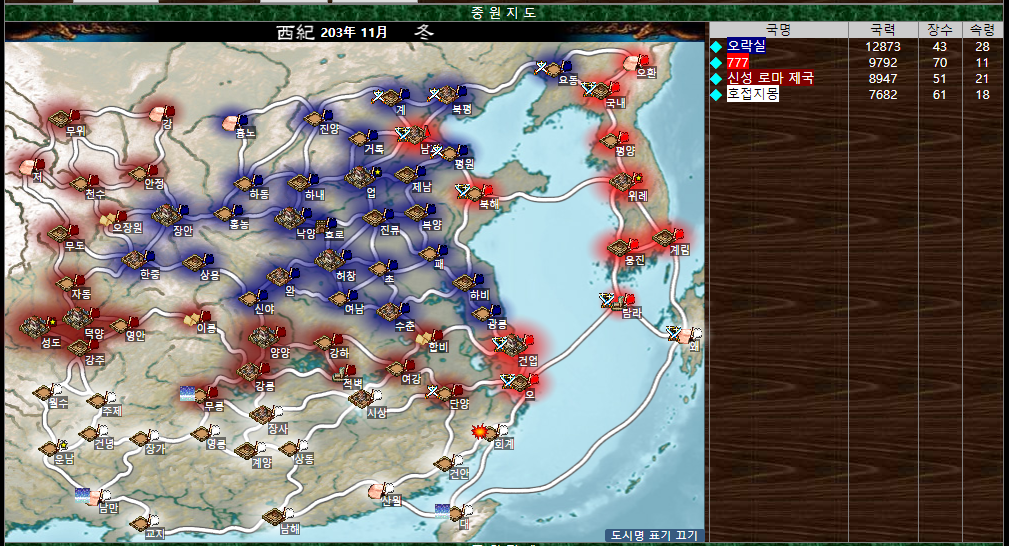This screenshot has width=1009, height=546.
Task: Select the 요동 city icon
Action: coord(553,69)
